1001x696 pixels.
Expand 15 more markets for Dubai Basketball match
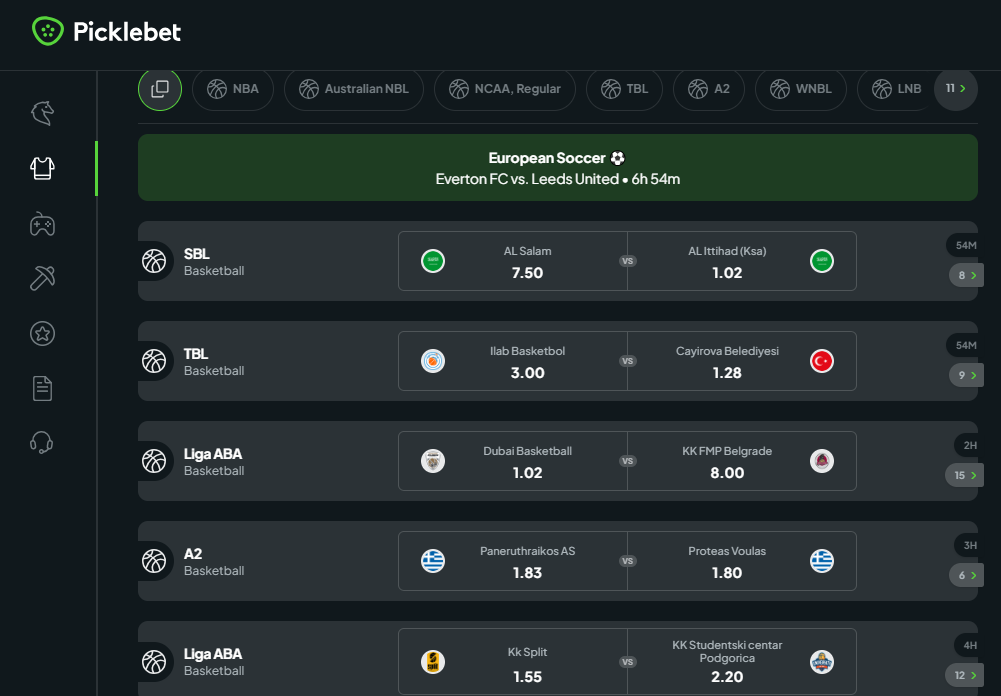click(965, 475)
